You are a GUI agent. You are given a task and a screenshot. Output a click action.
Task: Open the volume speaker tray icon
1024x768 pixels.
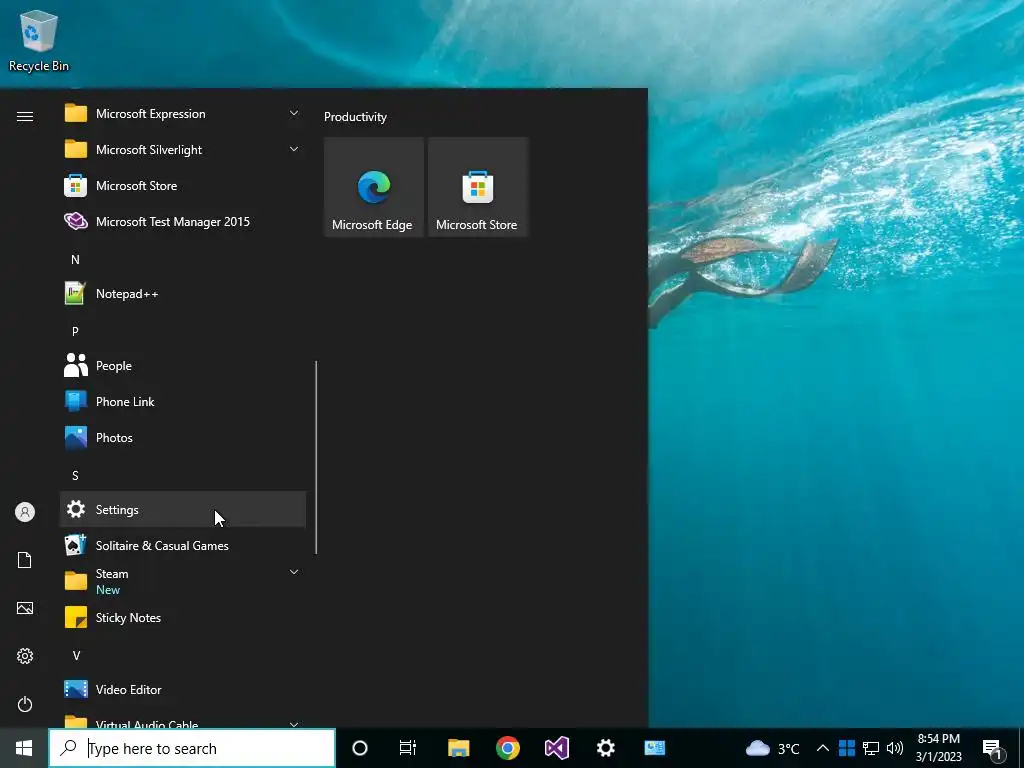coord(895,748)
